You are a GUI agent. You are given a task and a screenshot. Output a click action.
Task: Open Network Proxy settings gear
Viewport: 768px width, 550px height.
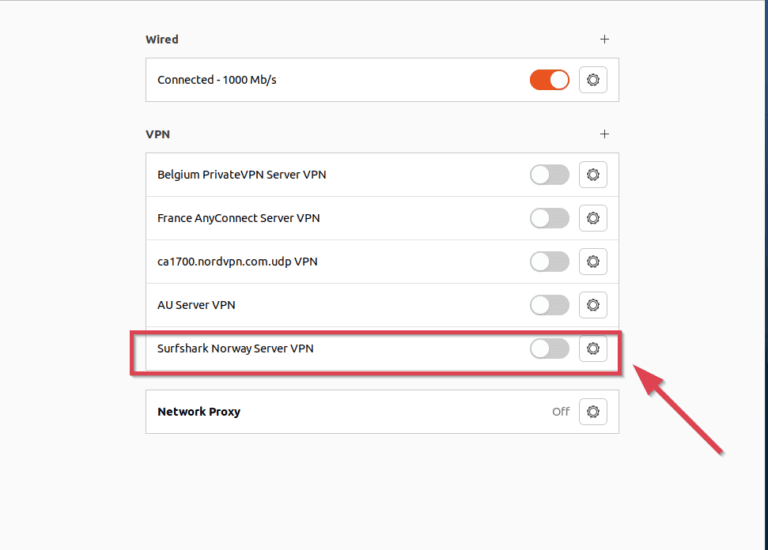pos(593,411)
